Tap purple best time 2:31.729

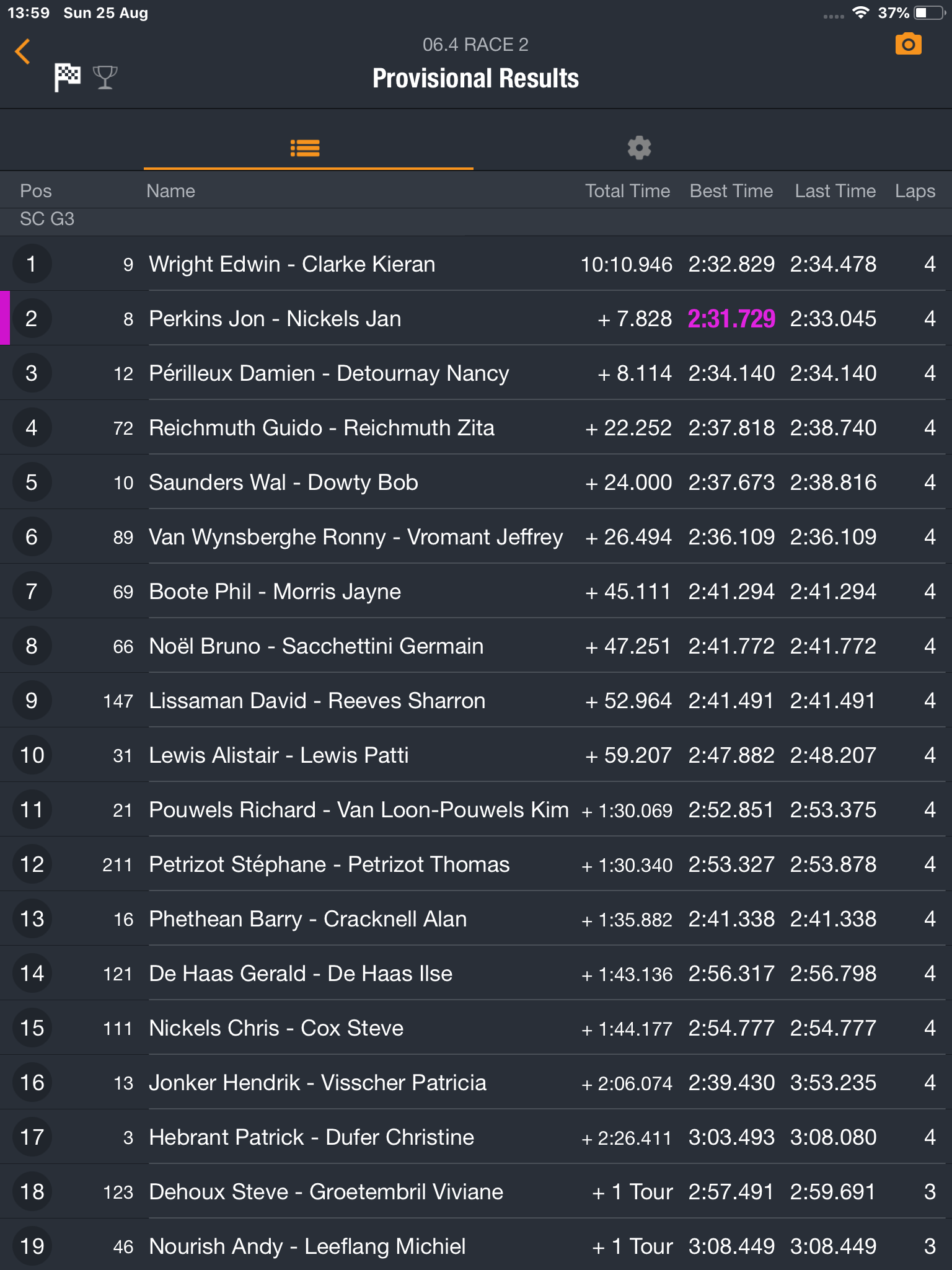click(731, 319)
